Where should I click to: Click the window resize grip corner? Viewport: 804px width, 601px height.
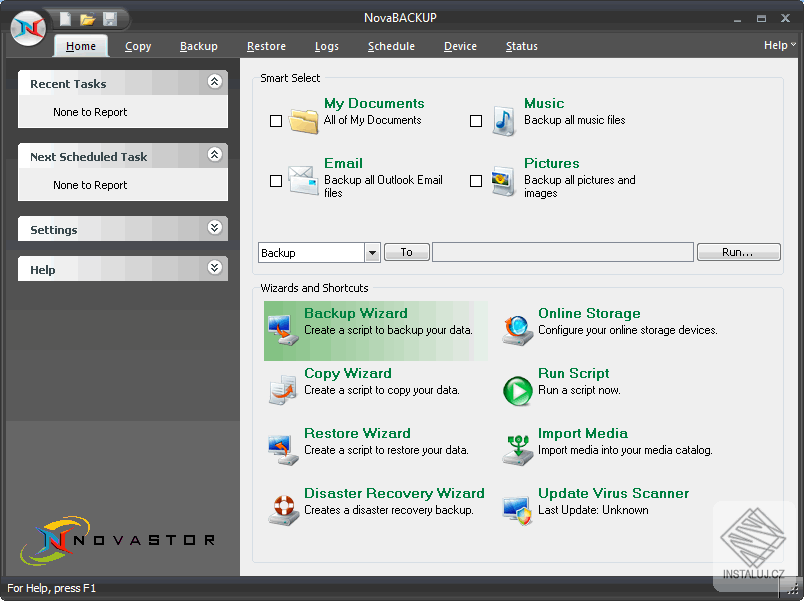(x=793, y=590)
